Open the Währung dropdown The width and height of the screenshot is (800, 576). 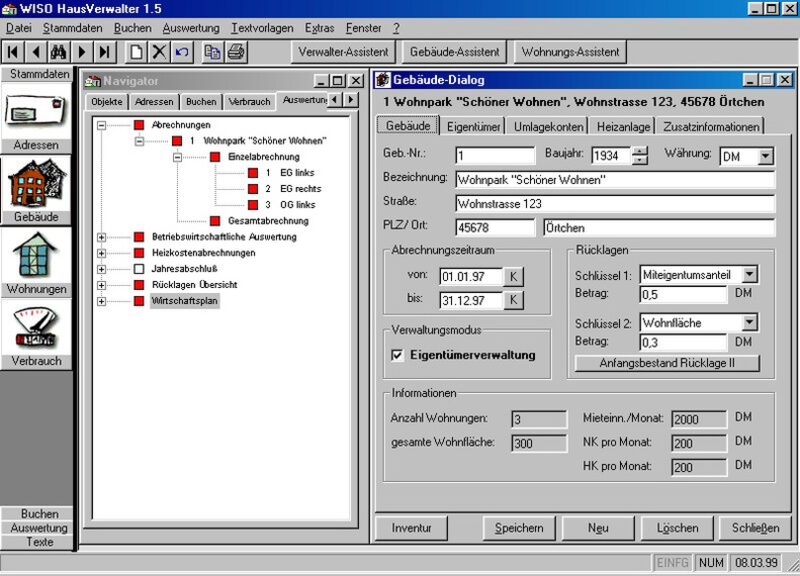[x=765, y=156]
